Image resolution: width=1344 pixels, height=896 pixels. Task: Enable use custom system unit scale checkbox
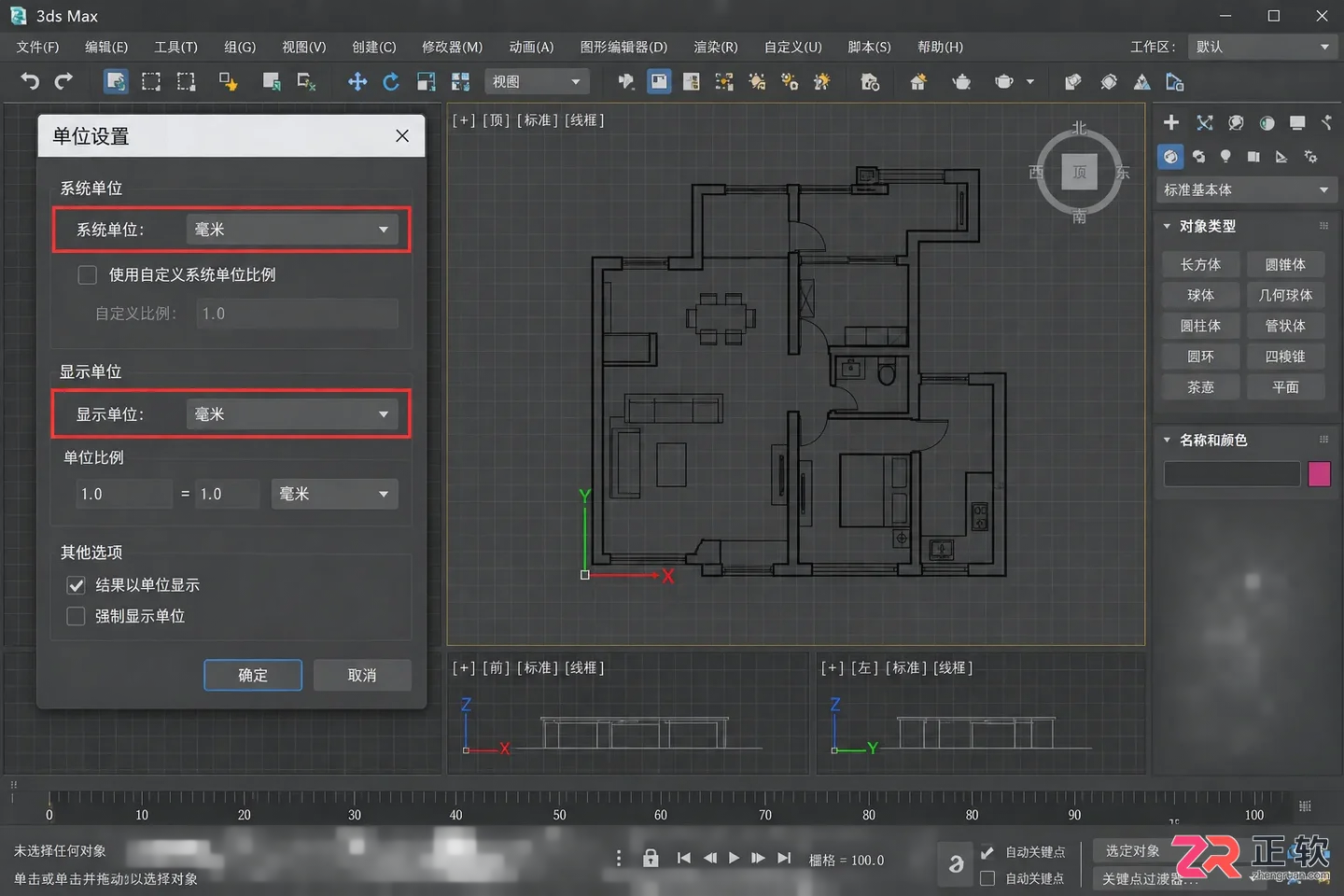[88, 274]
